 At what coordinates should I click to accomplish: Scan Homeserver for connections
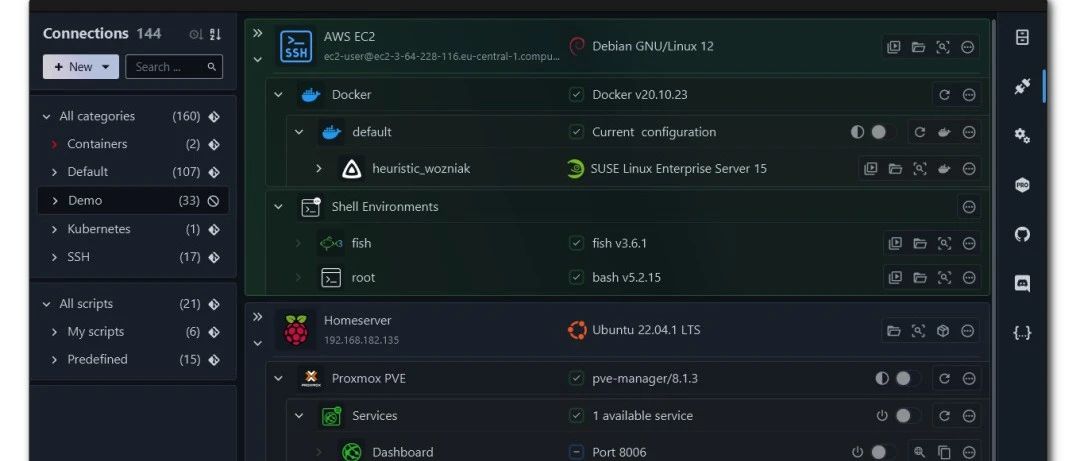pos(918,331)
